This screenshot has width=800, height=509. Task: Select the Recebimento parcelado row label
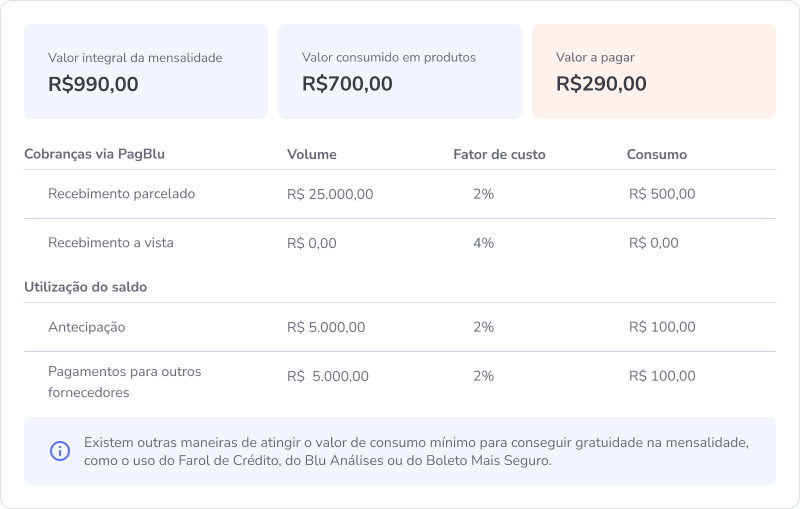tap(121, 194)
